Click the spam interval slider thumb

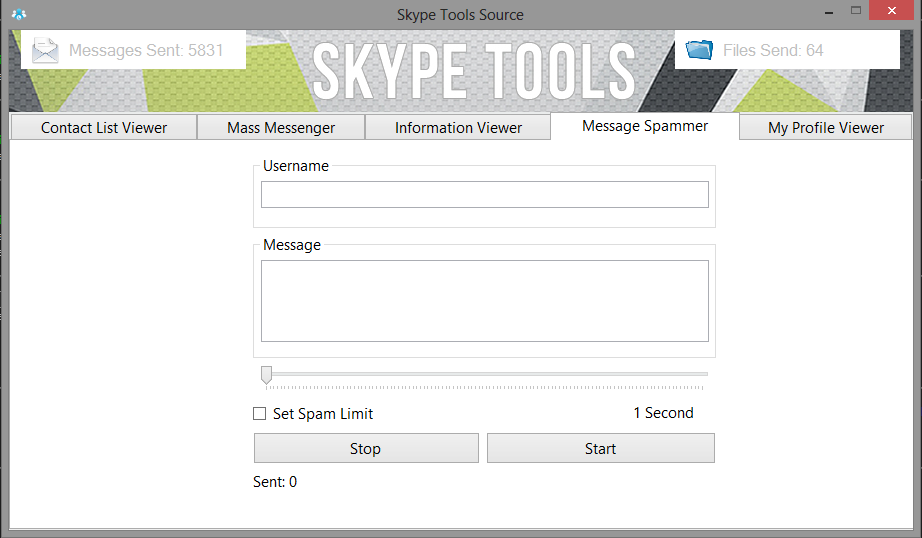point(266,375)
